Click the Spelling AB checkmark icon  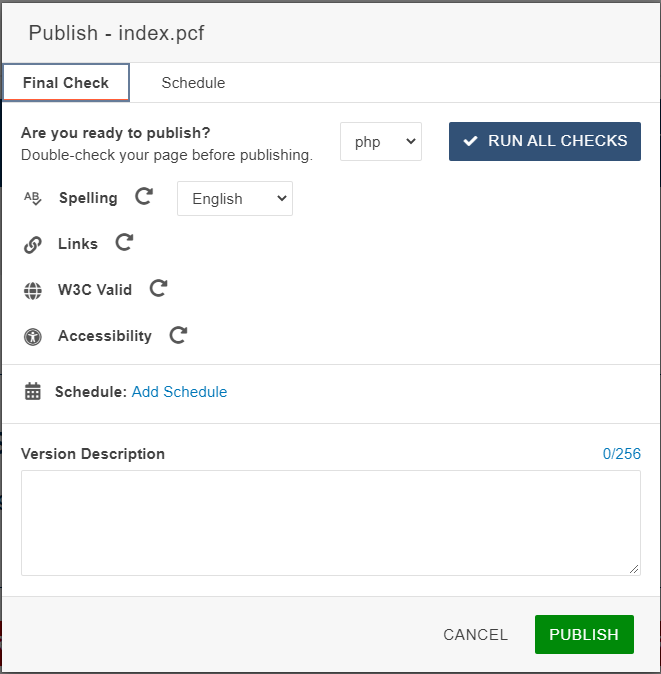33,198
